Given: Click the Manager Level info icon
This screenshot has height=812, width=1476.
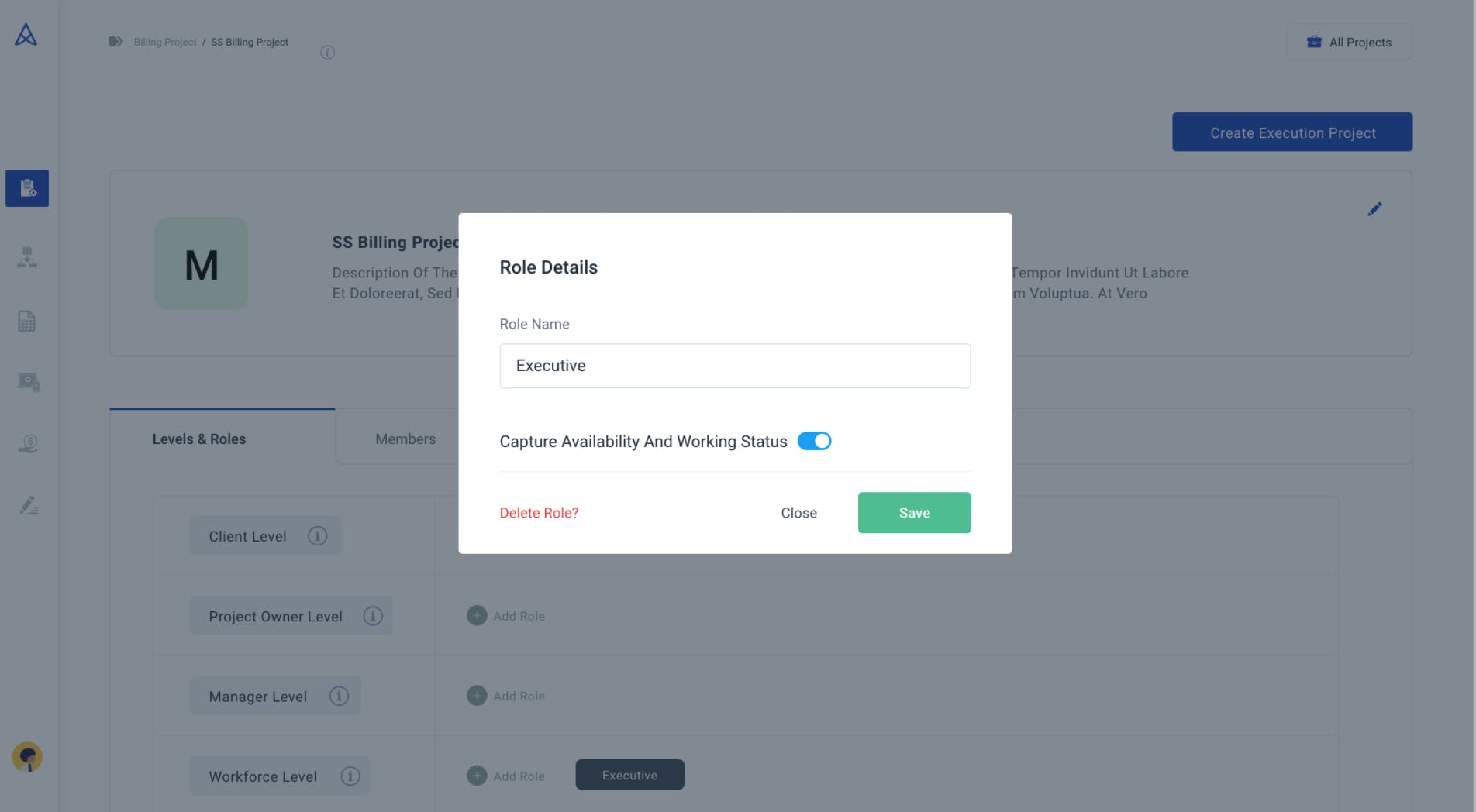Looking at the screenshot, I should click(339, 696).
